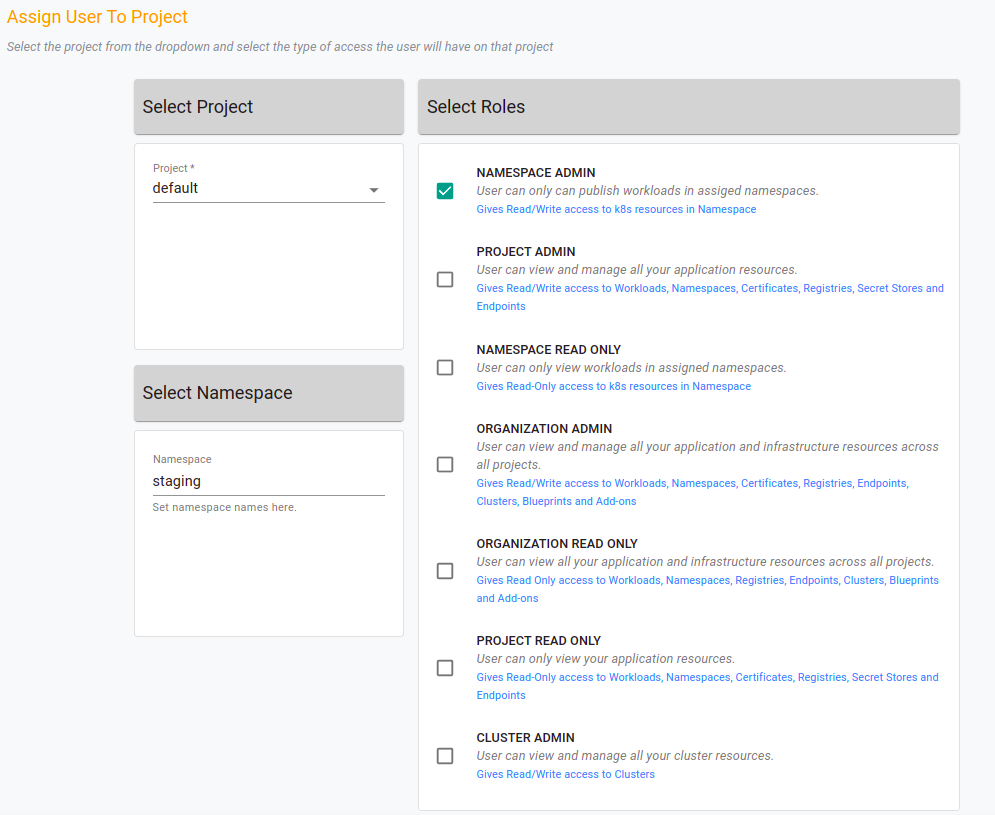995x815 pixels.
Task: Click the 'NAMESPACE READ ONLY' role title
Action: pos(548,350)
